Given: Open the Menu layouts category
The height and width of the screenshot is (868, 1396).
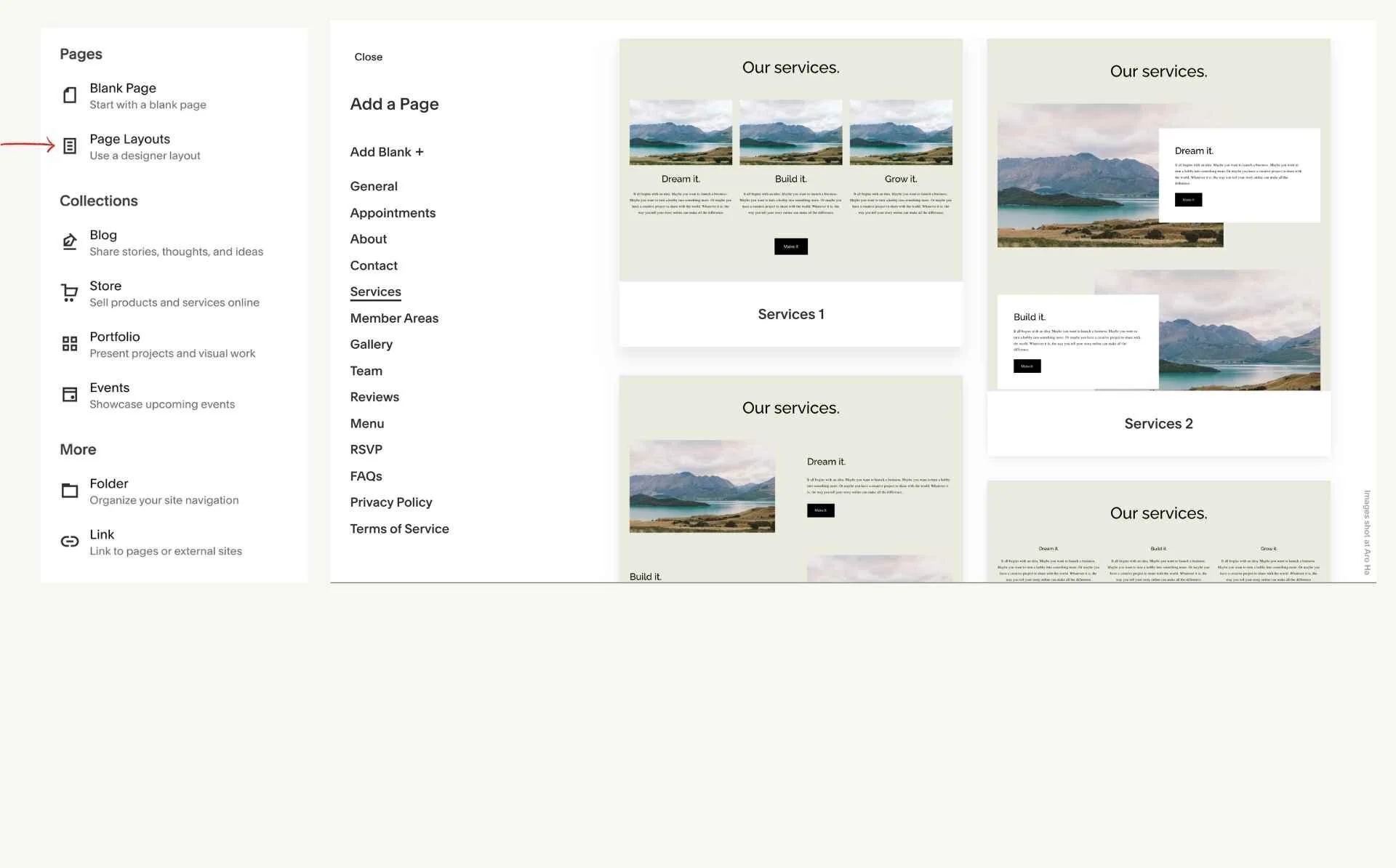Looking at the screenshot, I should pyautogui.click(x=367, y=424).
